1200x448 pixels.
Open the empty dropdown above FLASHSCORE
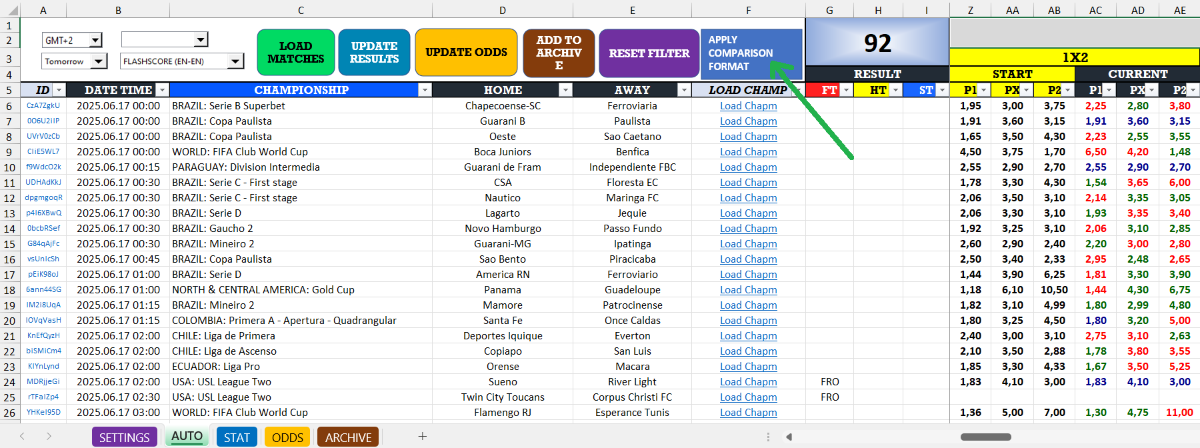click(200, 40)
